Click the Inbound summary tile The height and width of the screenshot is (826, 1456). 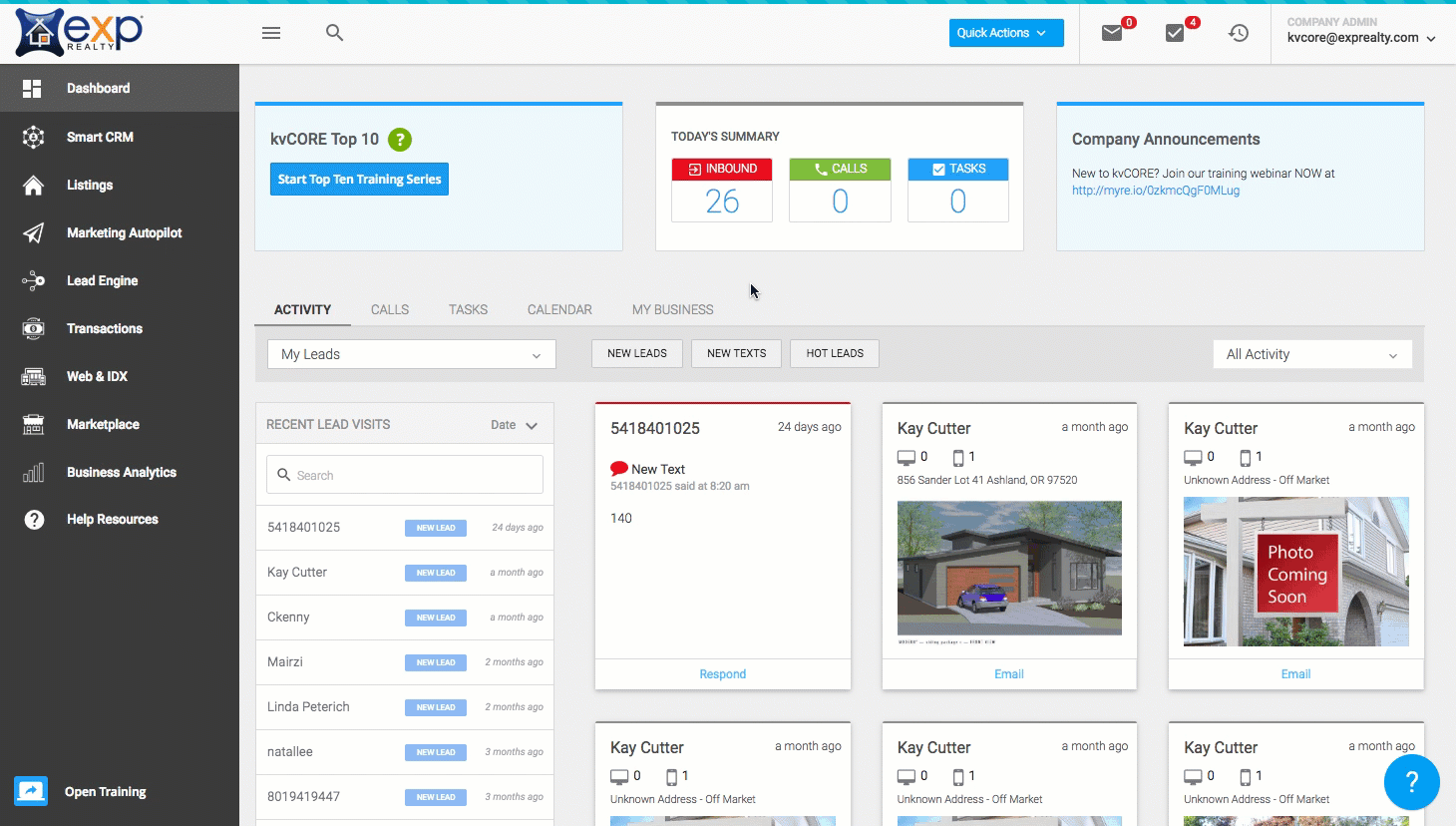pyautogui.click(x=722, y=190)
